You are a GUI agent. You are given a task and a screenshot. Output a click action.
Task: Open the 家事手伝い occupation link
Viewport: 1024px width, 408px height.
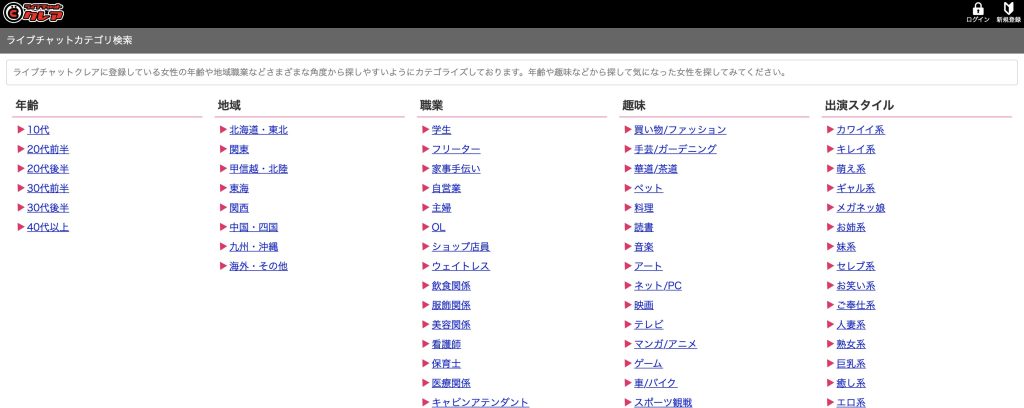tap(456, 169)
